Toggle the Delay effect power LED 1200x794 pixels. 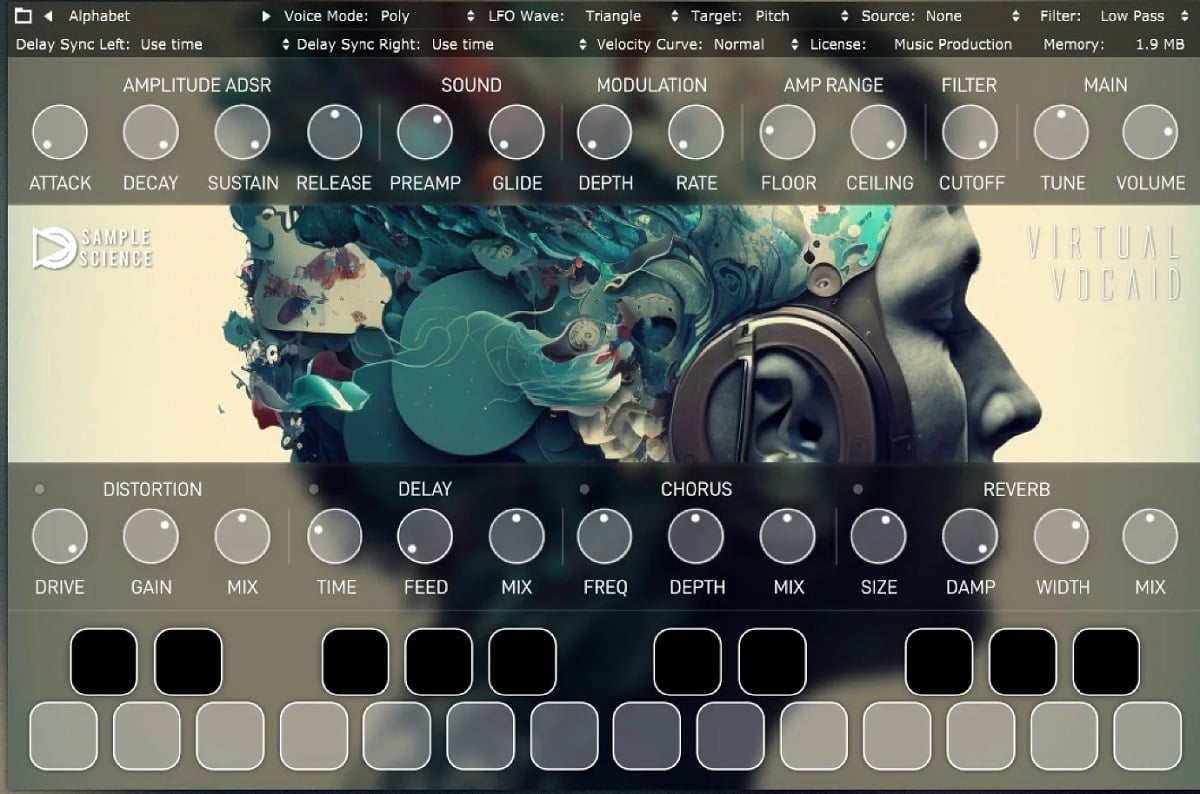click(314, 489)
